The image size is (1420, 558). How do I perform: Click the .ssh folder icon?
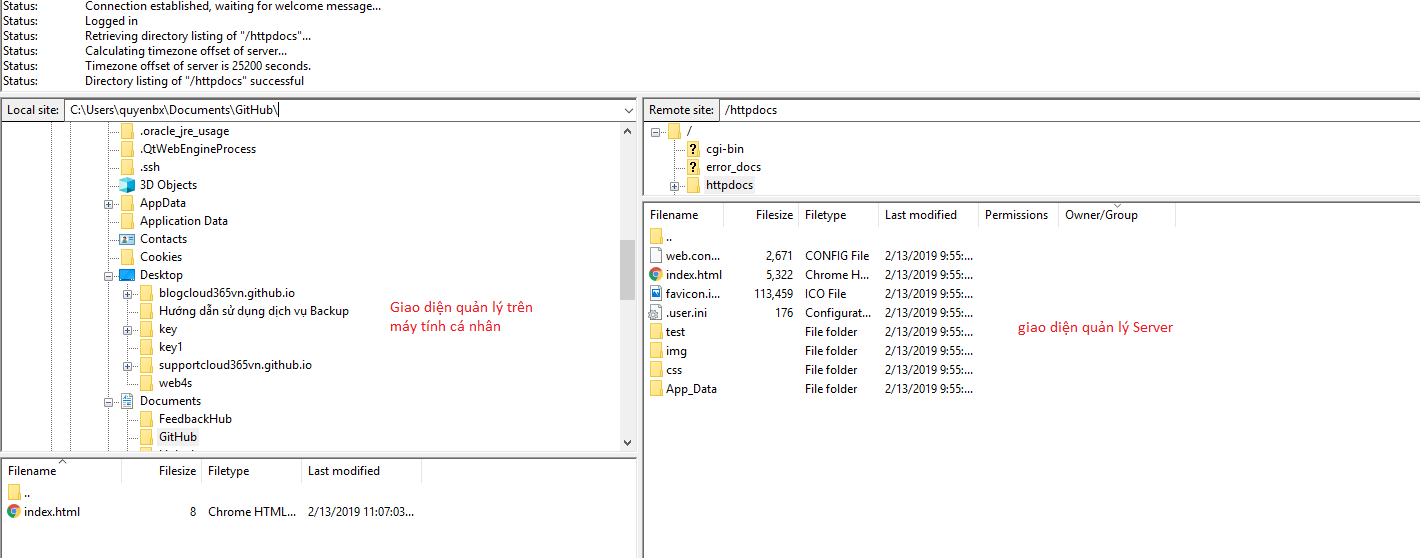[127, 167]
